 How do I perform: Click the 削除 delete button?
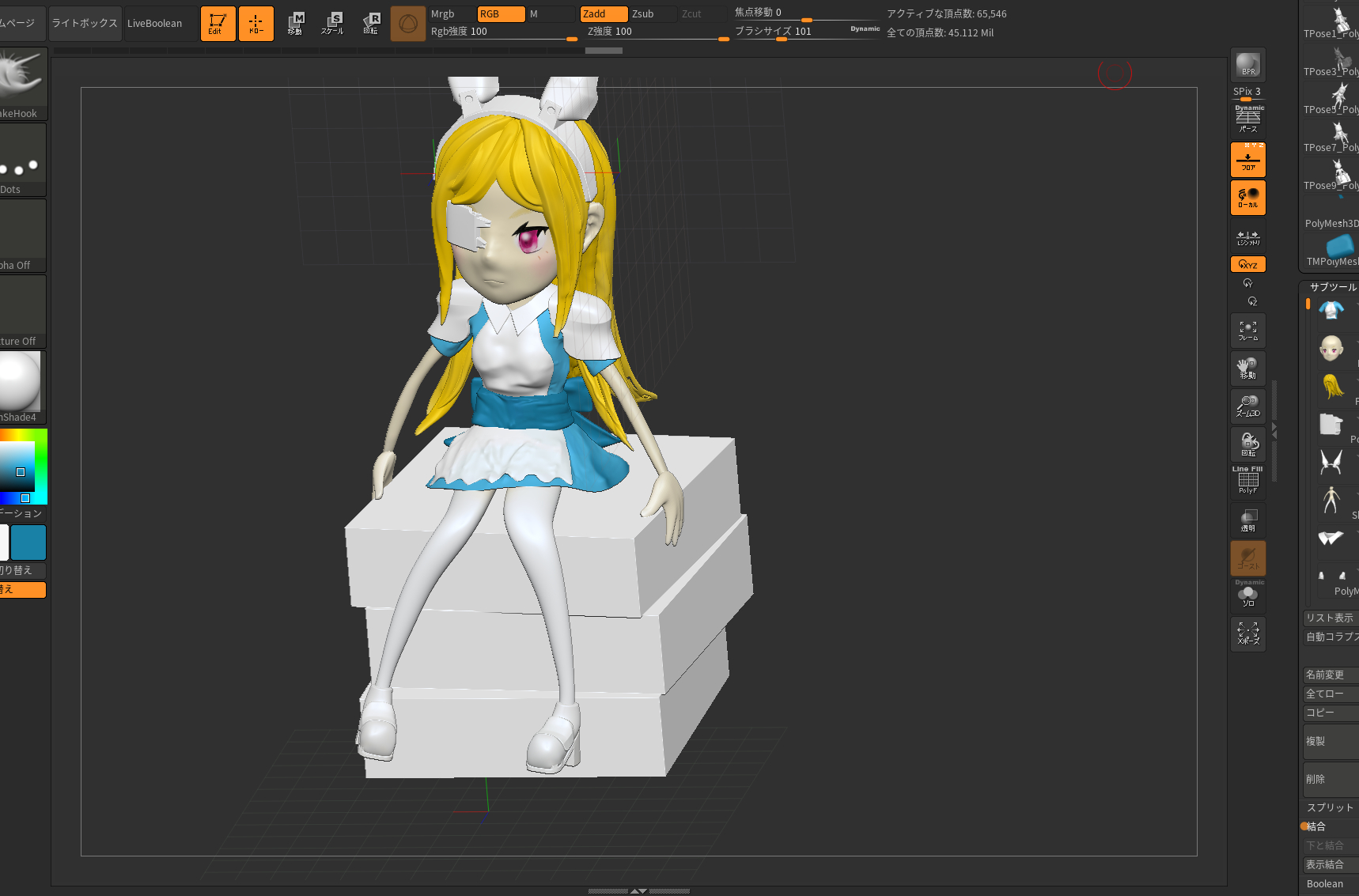(1331, 780)
